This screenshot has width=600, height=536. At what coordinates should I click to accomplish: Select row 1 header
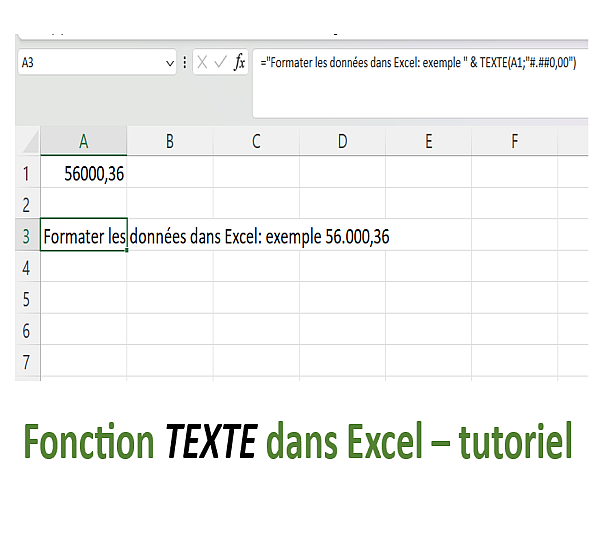pos(26,173)
